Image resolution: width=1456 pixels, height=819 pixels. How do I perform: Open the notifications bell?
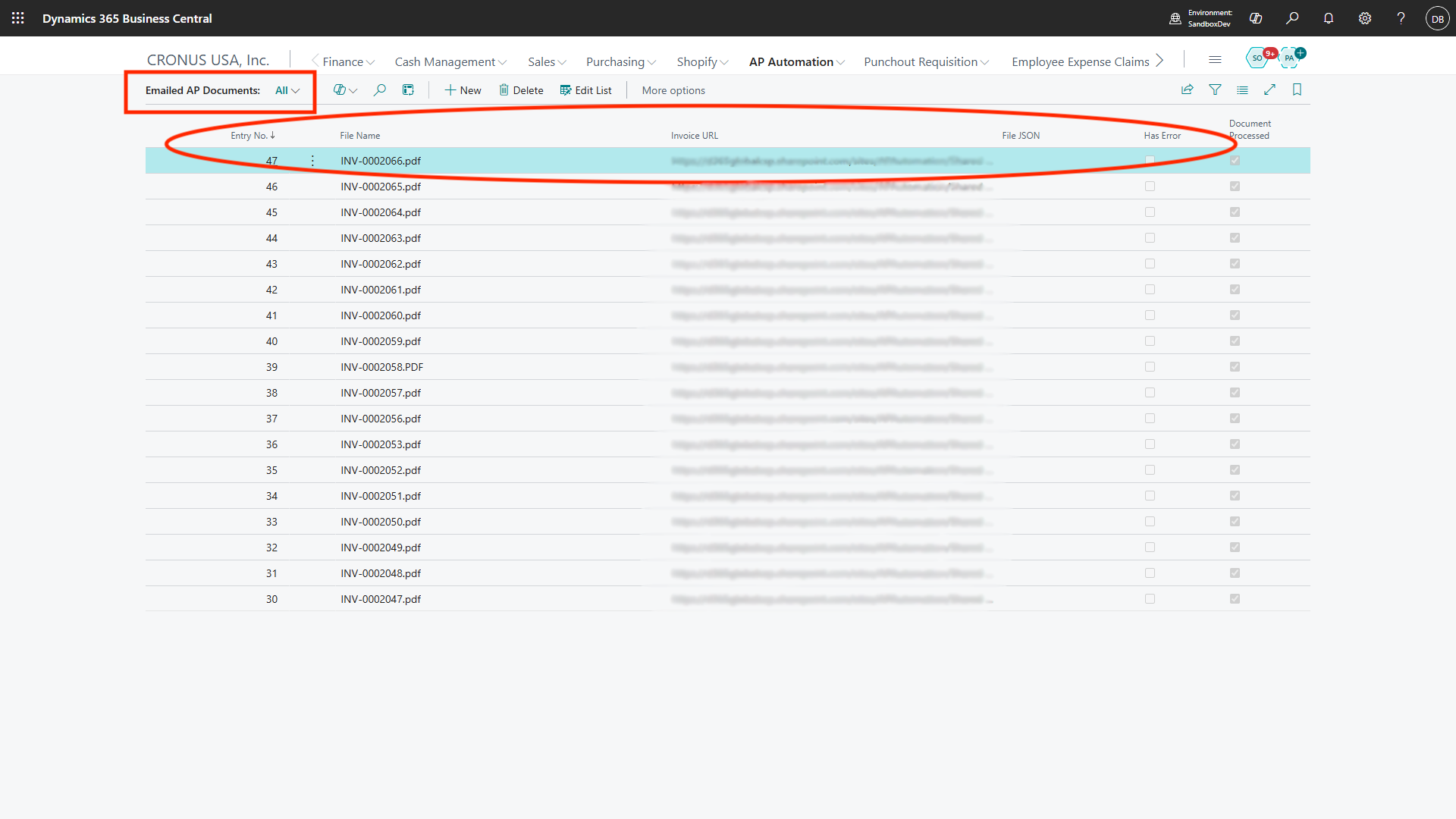click(x=1329, y=18)
